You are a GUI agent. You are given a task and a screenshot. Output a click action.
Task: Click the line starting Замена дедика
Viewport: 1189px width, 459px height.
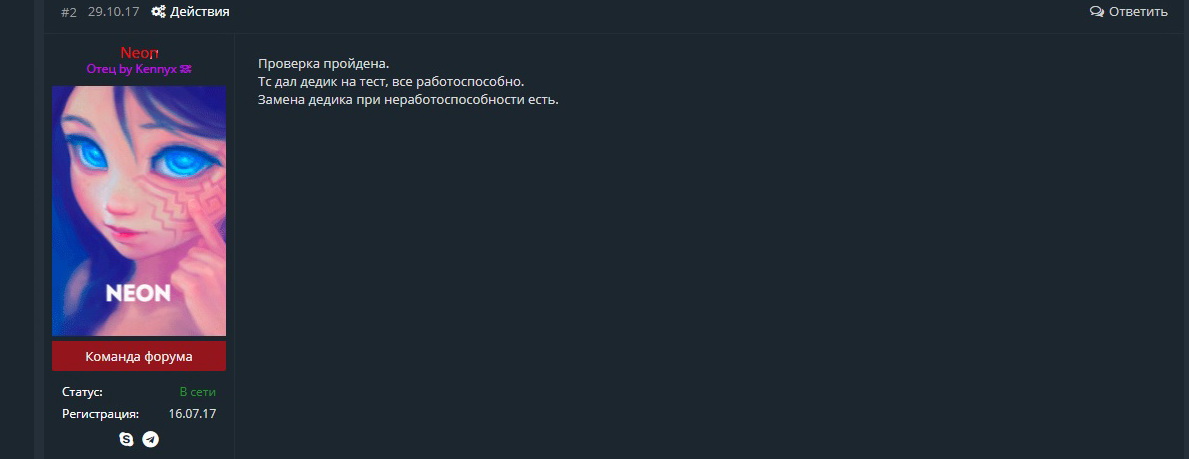point(408,99)
